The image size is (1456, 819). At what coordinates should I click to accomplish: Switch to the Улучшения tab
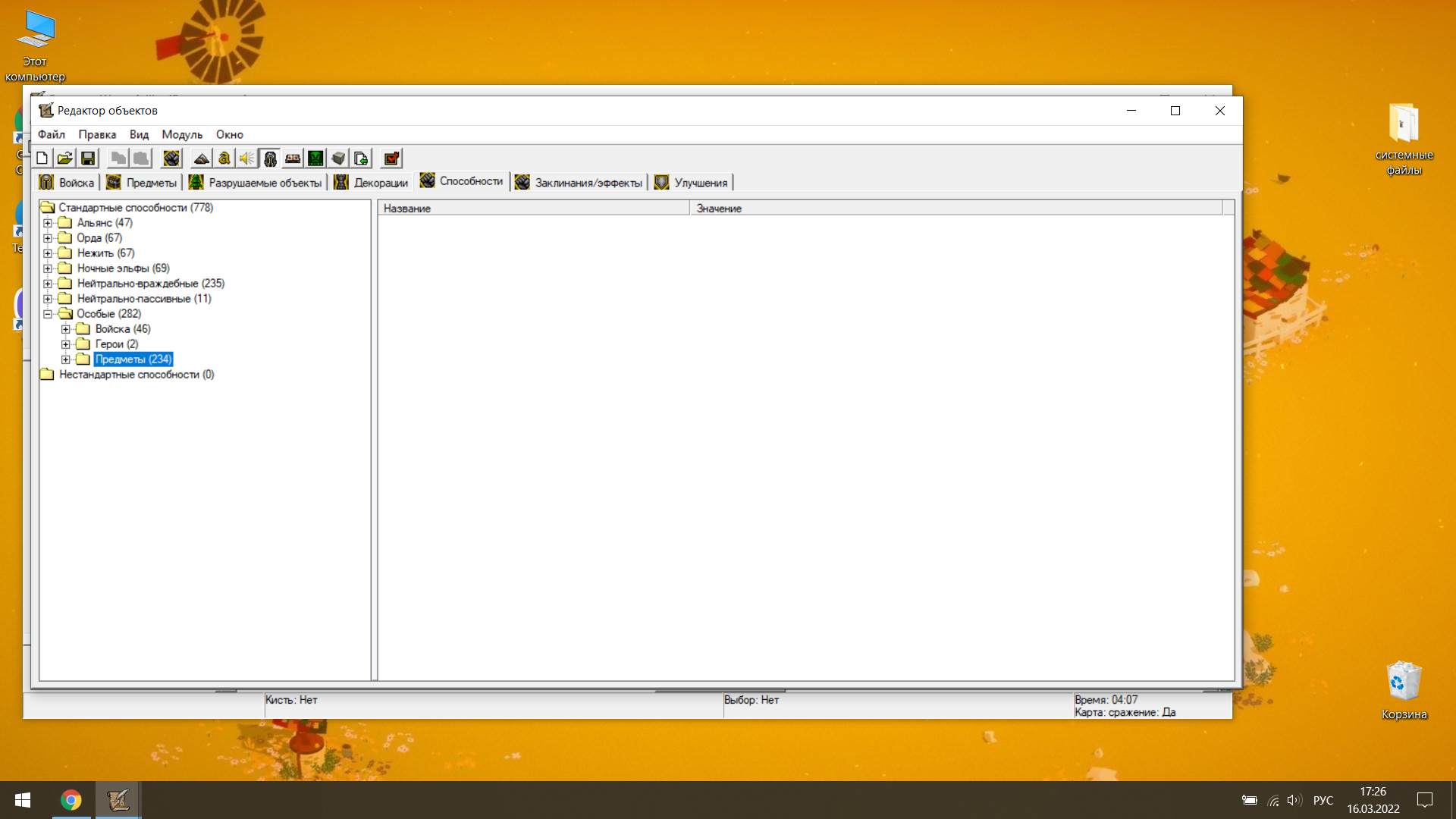pyautogui.click(x=692, y=183)
